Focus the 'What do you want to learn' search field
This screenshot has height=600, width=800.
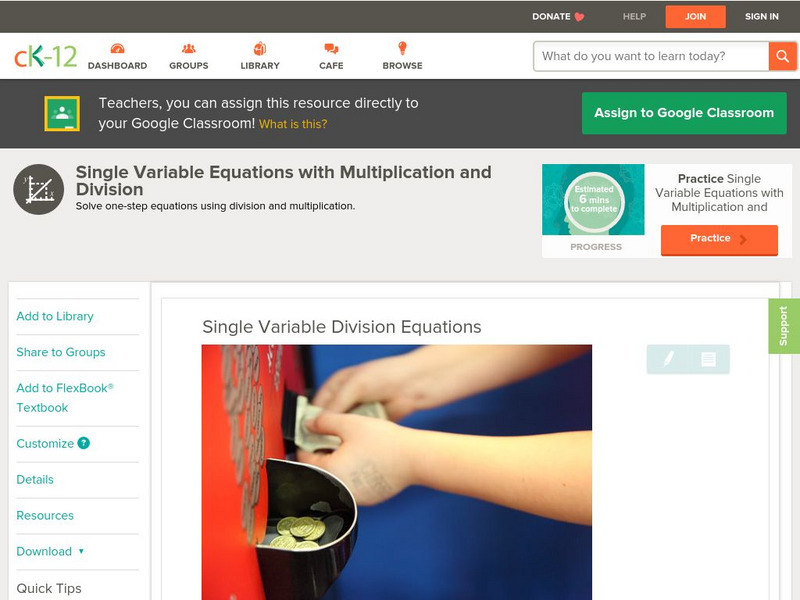(651, 56)
